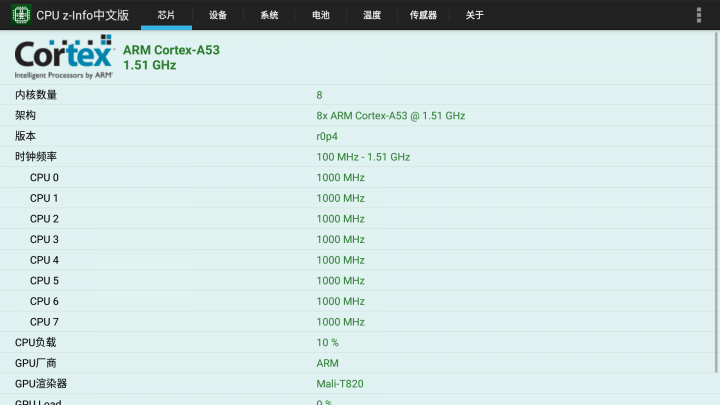Click the GPU vendor value ARM
The height and width of the screenshot is (405, 720).
[327, 363]
